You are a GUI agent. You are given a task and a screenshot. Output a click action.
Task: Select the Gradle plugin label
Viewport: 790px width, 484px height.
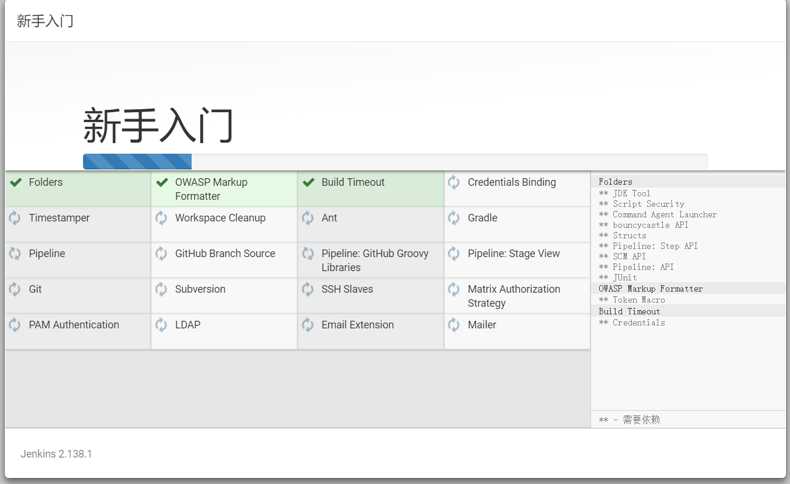pyautogui.click(x=482, y=218)
